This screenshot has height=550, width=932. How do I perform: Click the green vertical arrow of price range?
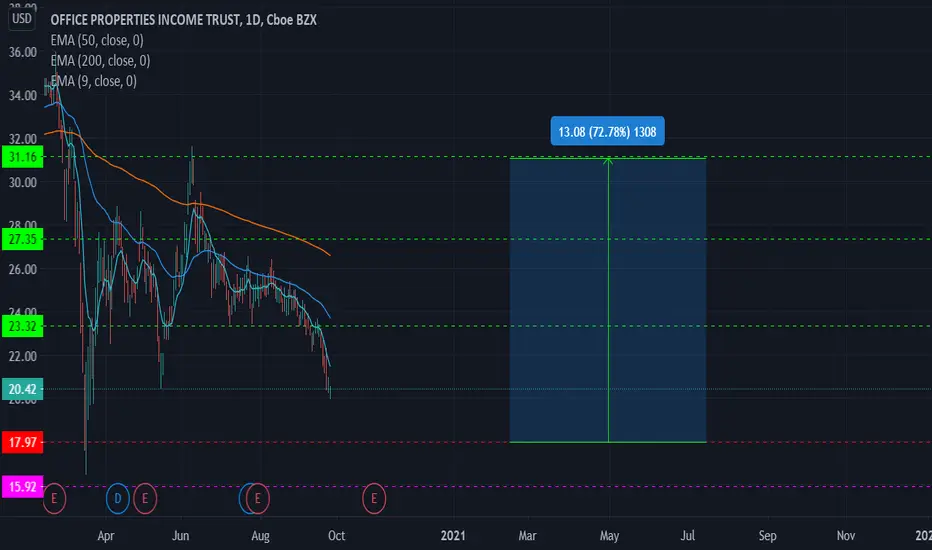[608, 300]
